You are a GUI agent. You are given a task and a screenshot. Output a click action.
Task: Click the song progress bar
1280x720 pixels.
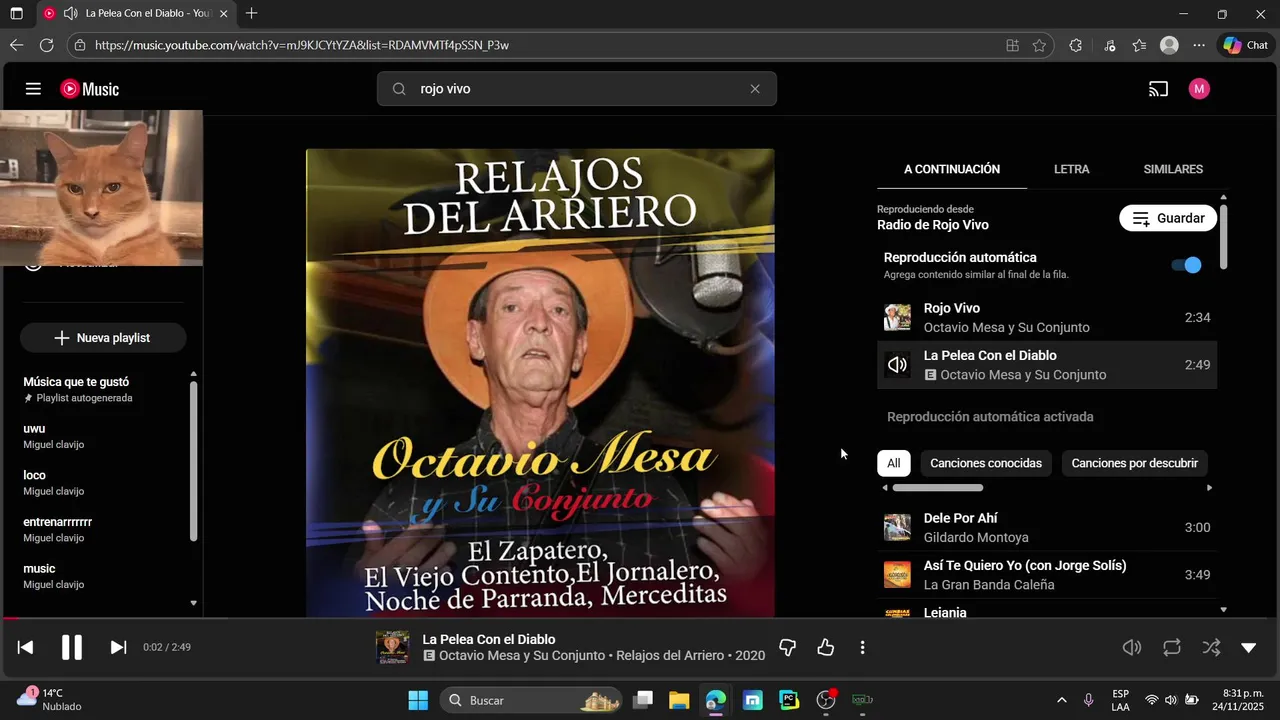[640, 618]
